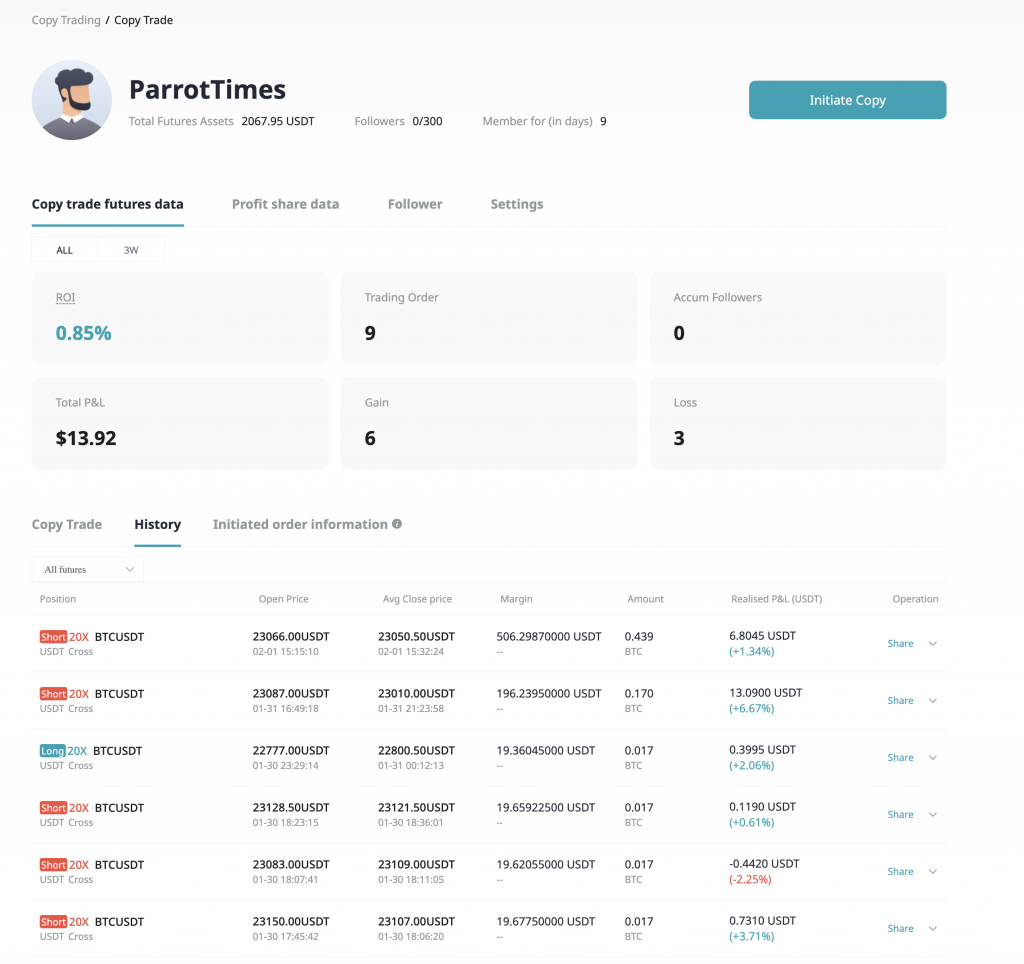
Task: Open the Profit share data tab
Action: [x=285, y=204]
